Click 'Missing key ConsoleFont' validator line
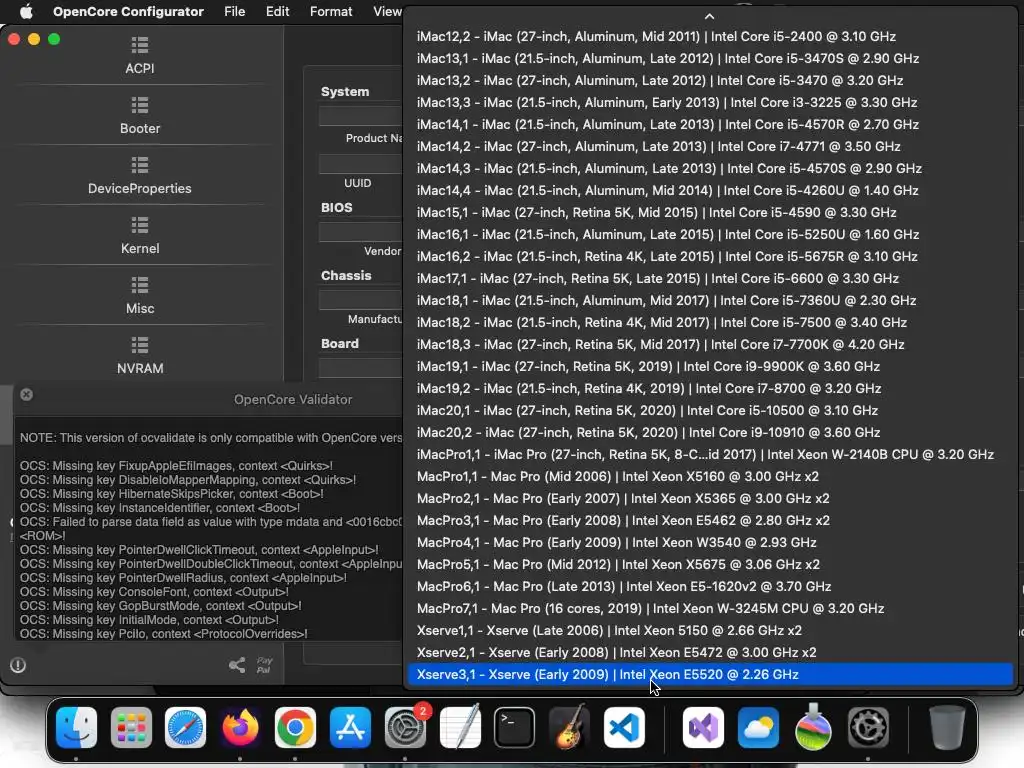 tap(154, 592)
